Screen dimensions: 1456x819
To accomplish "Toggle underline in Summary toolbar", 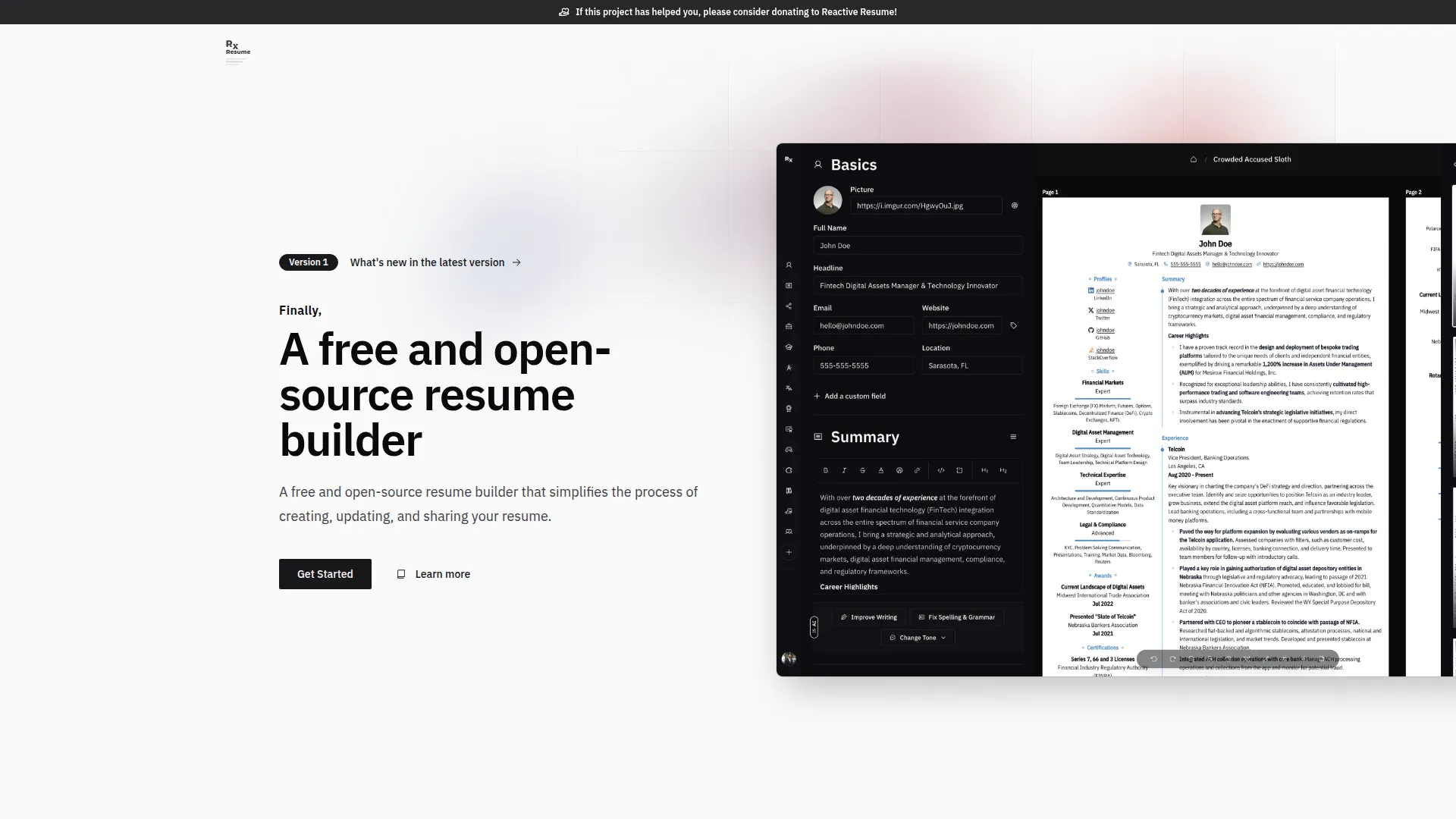I will (881, 470).
